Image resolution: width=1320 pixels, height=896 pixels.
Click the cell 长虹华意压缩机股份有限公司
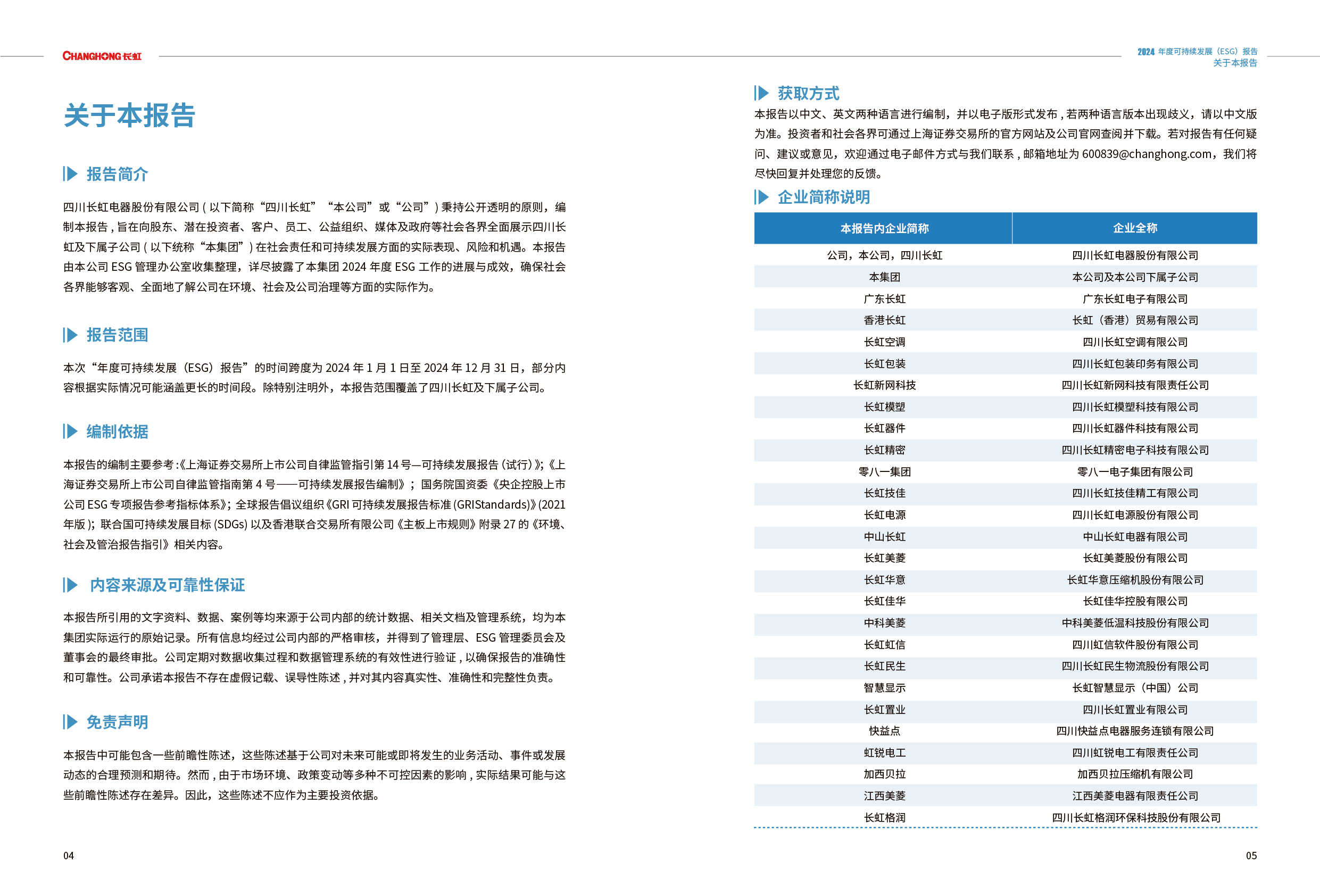coord(1135,579)
